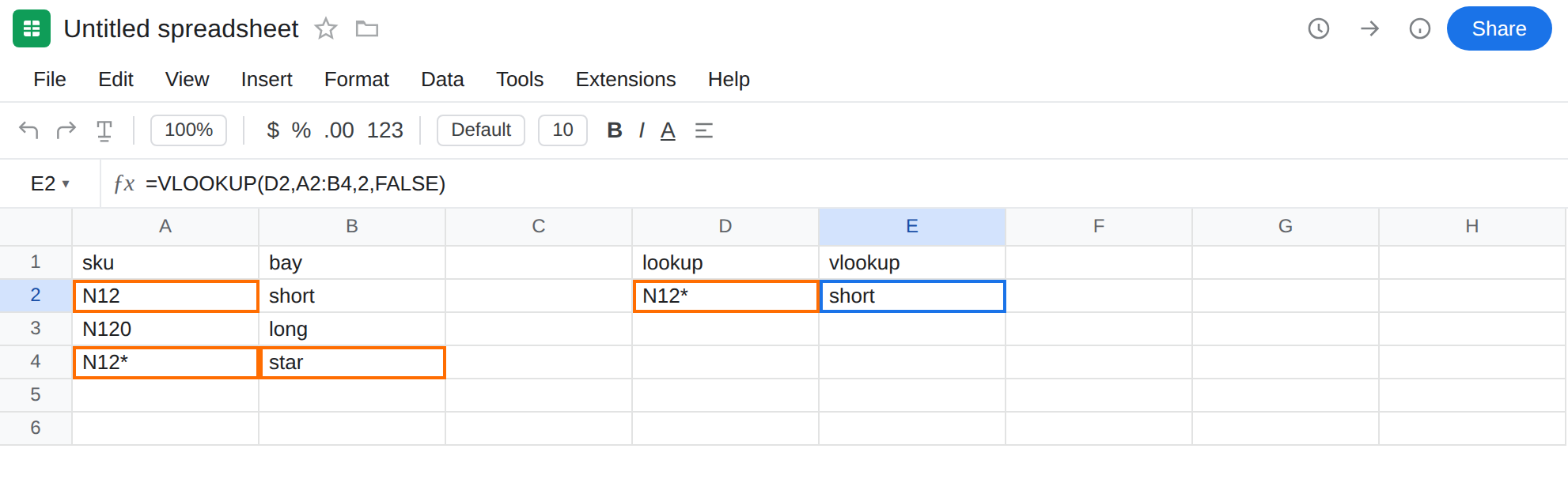
Task: Open the Default font dropdown
Action: coord(481,130)
